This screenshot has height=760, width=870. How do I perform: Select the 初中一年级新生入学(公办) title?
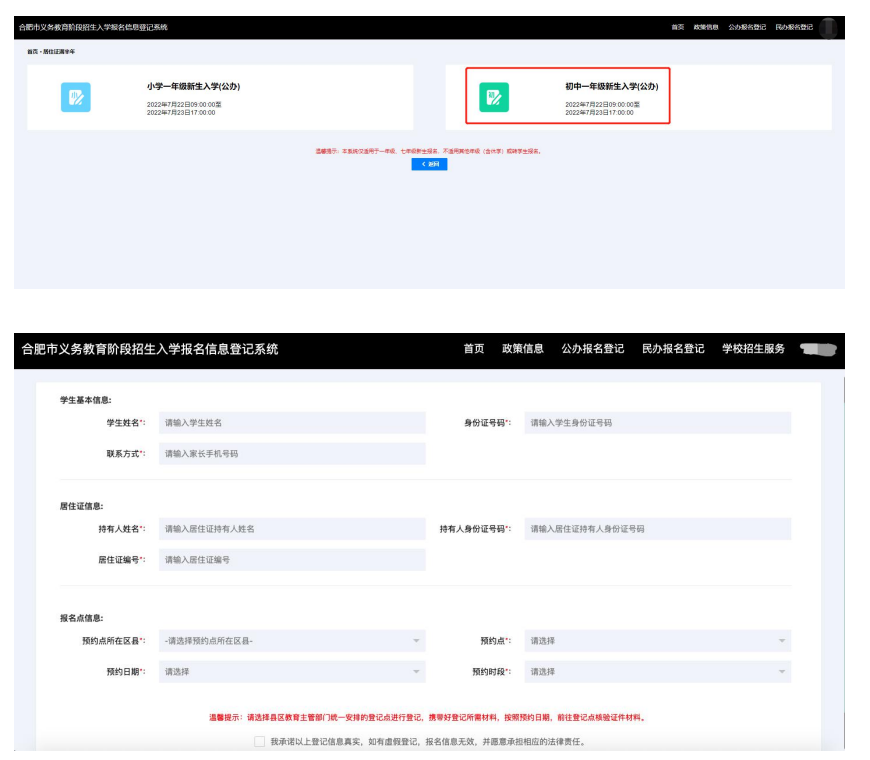(611, 87)
